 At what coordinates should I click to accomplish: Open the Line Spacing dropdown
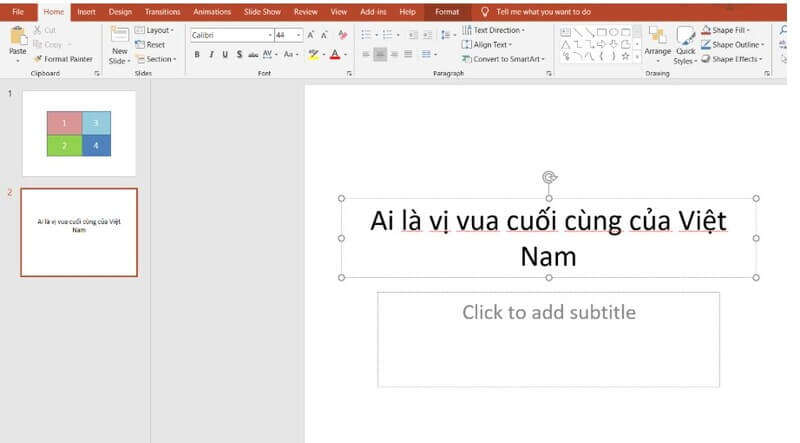click(448, 35)
